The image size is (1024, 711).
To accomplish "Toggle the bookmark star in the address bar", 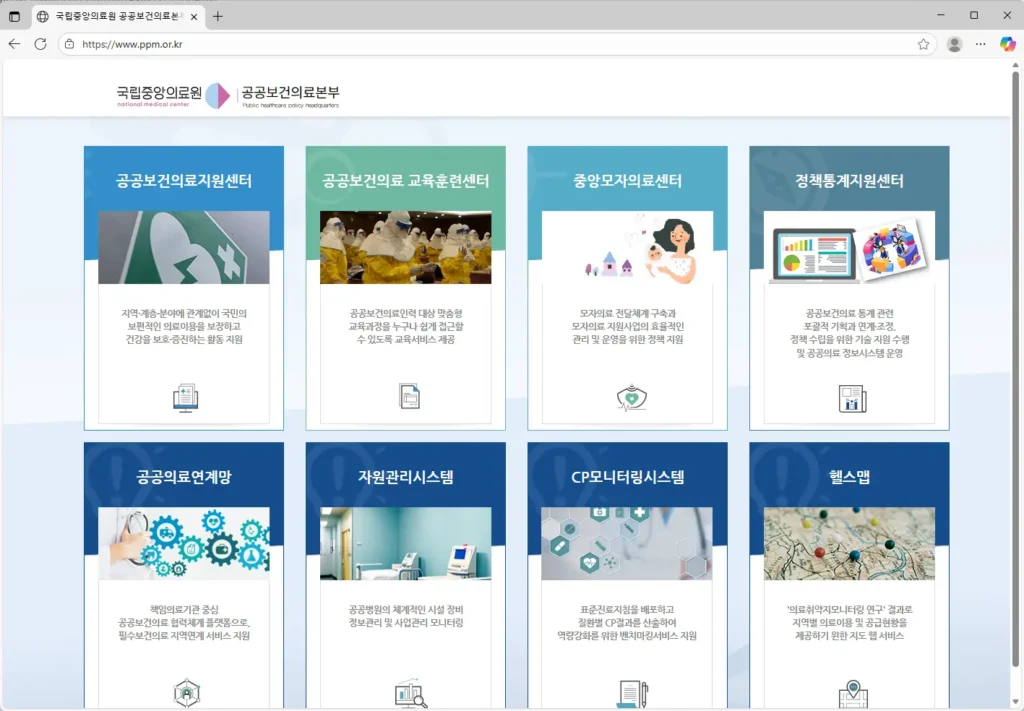I will tap(923, 44).
